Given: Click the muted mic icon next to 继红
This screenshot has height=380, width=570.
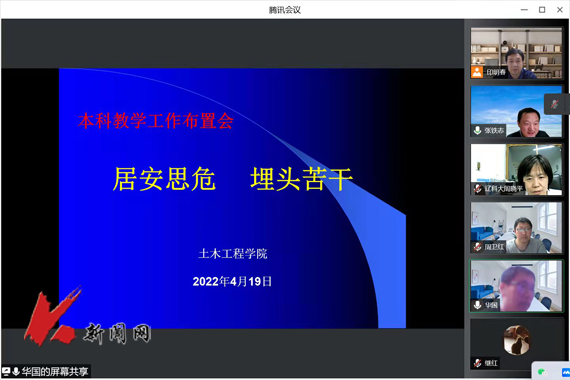Looking at the screenshot, I should click(x=478, y=363).
